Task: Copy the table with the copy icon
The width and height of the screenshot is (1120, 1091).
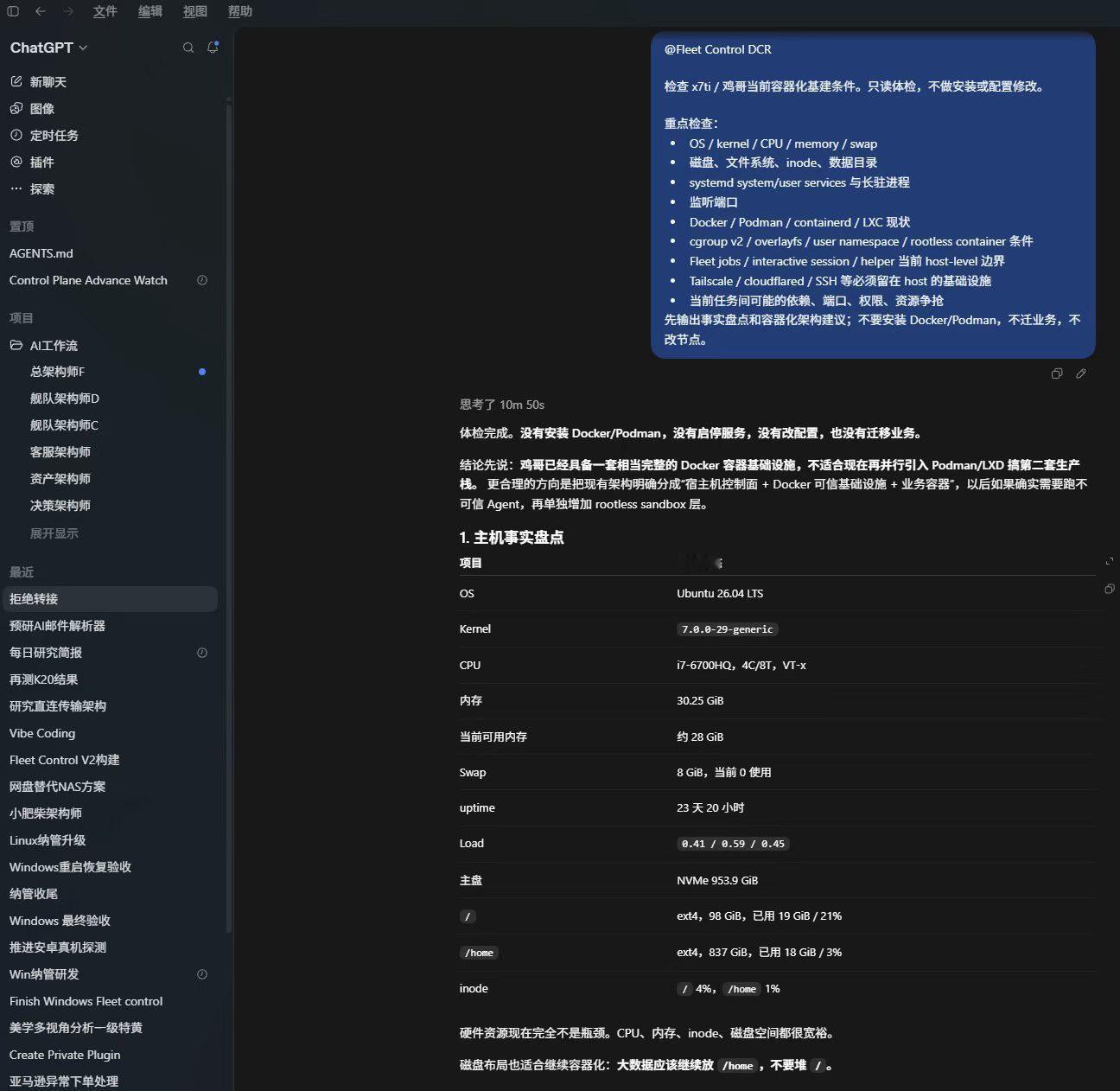Action: pos(1110,589)
